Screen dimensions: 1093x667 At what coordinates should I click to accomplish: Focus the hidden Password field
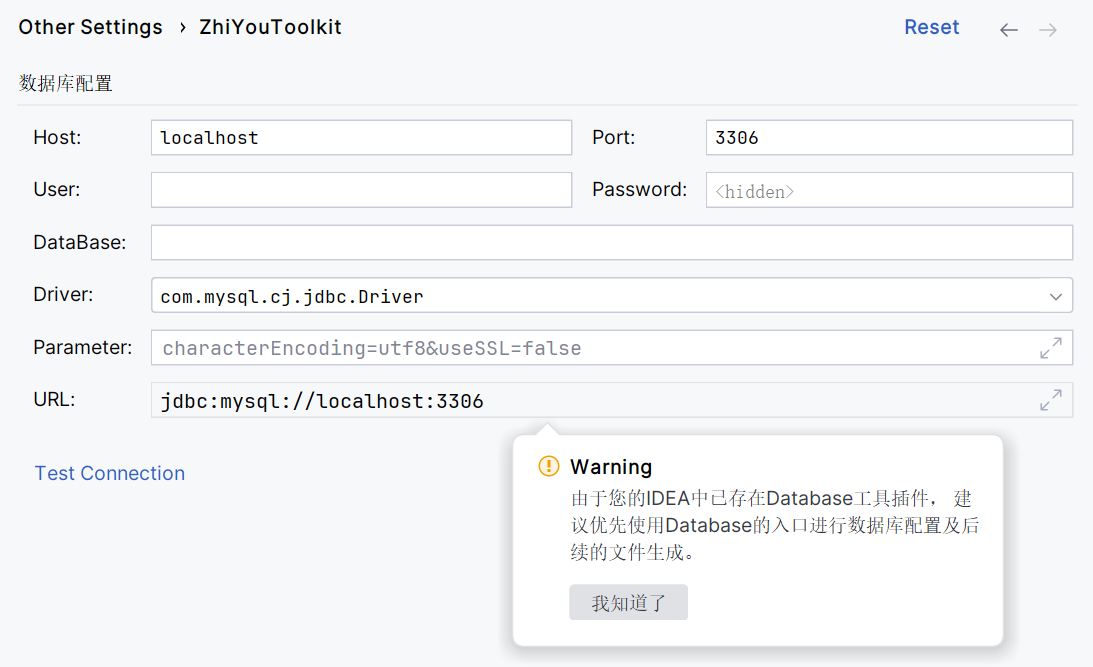(x=888, y=190)
